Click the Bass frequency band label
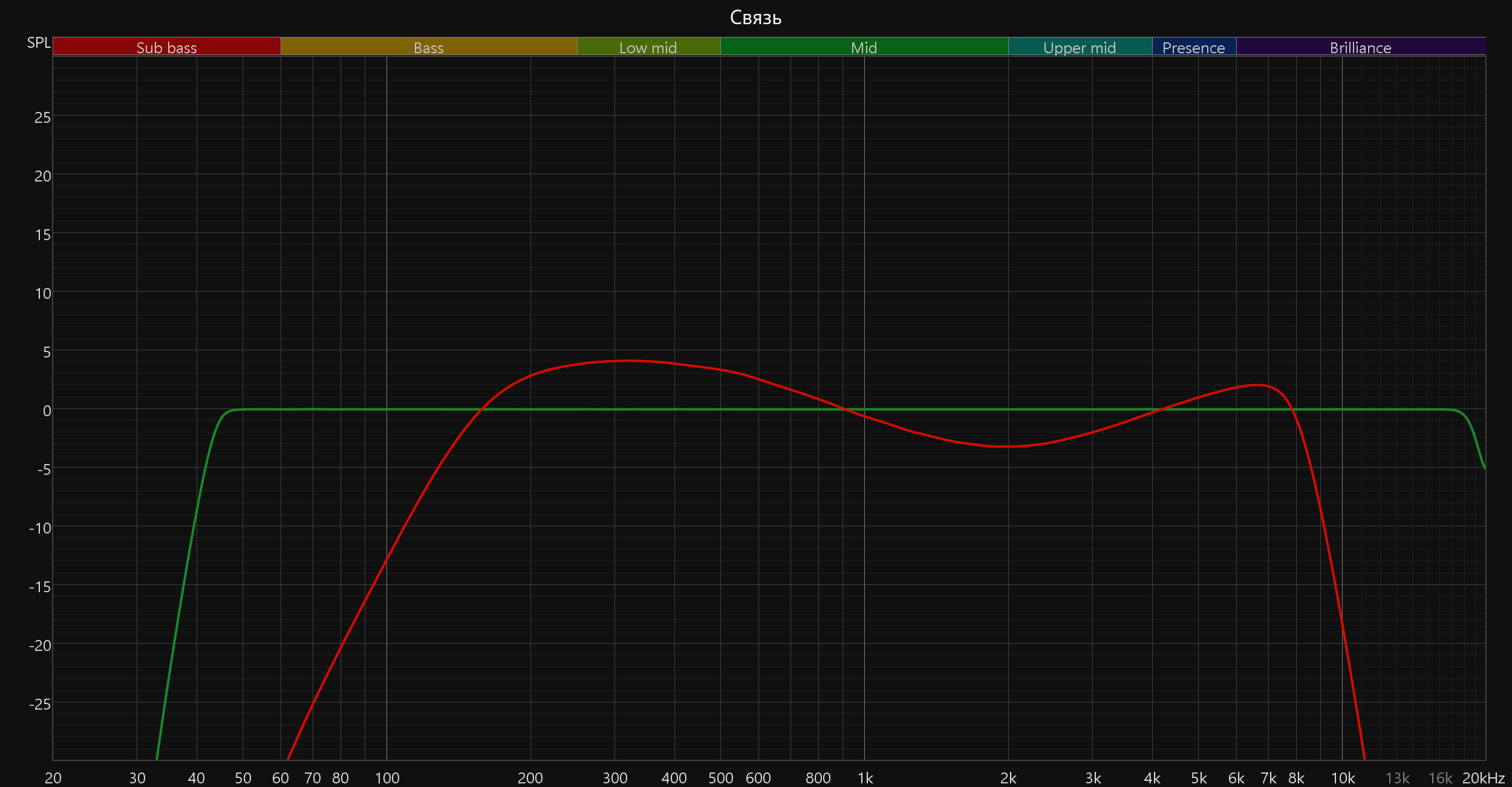 428,47
